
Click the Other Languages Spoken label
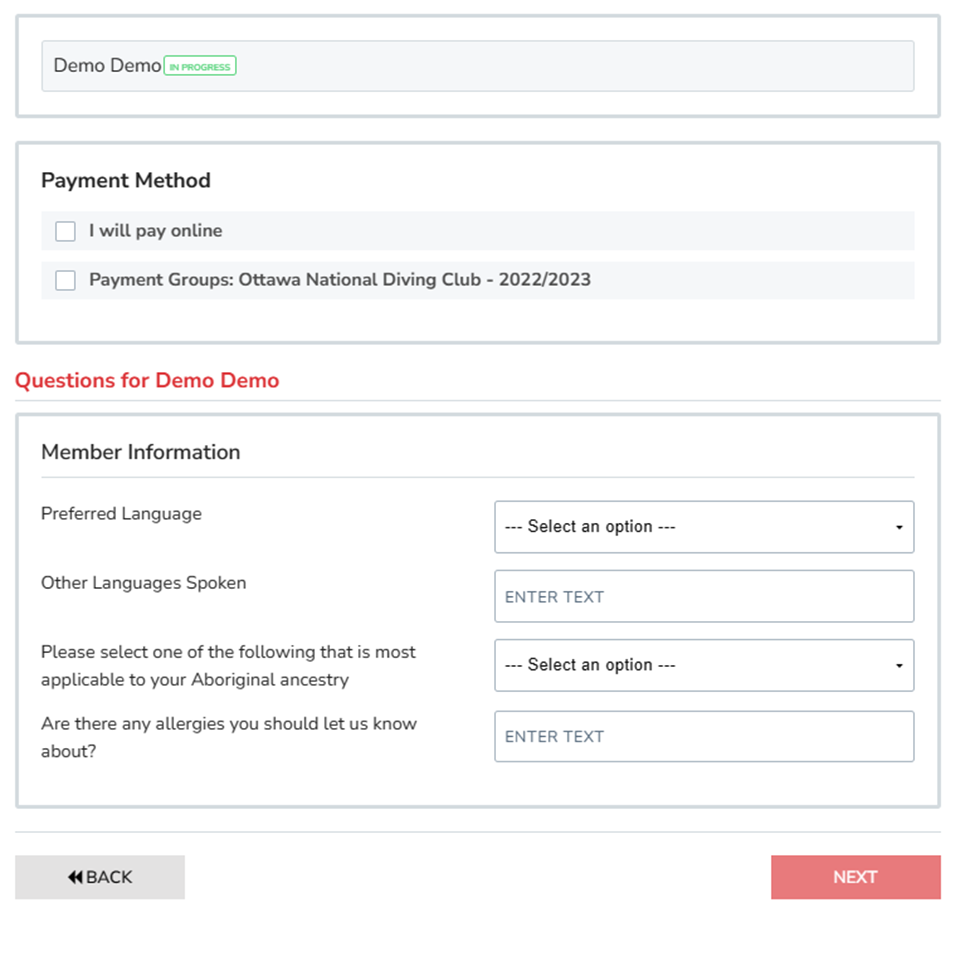[x=143, y=583]
